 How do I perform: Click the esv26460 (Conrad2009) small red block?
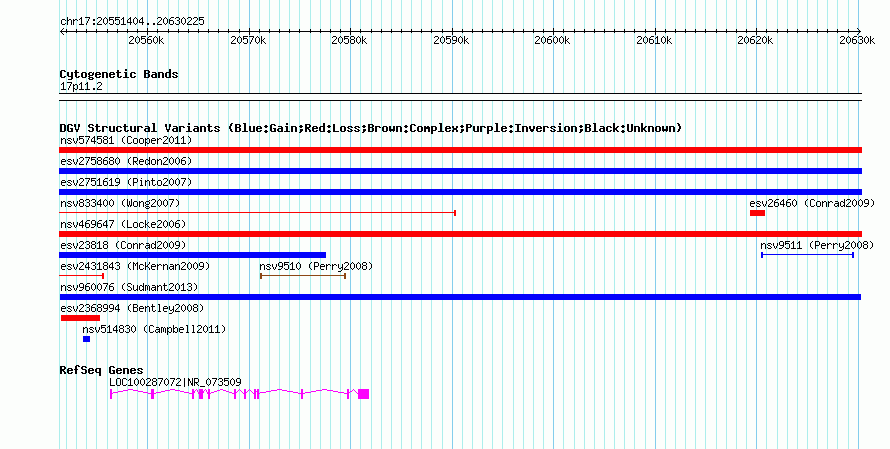757,213
